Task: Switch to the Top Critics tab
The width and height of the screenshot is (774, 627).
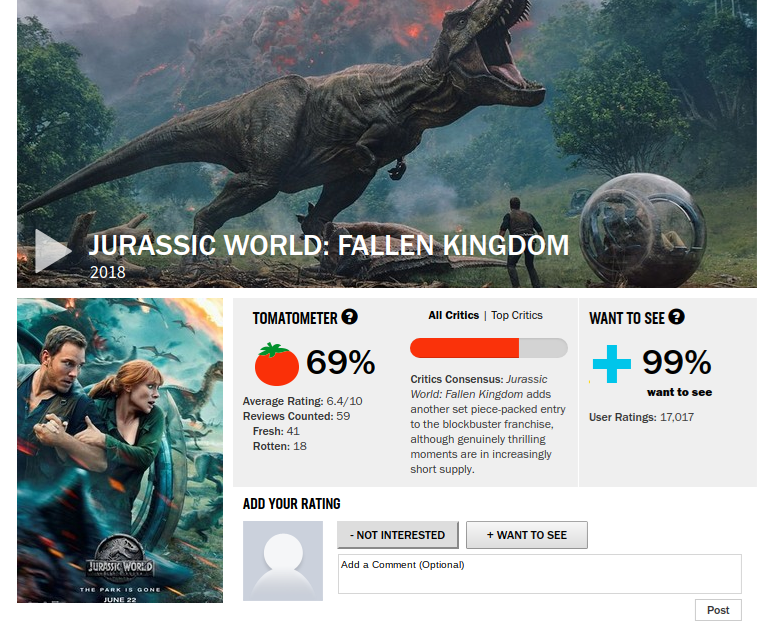Action: tap(517, 315)
